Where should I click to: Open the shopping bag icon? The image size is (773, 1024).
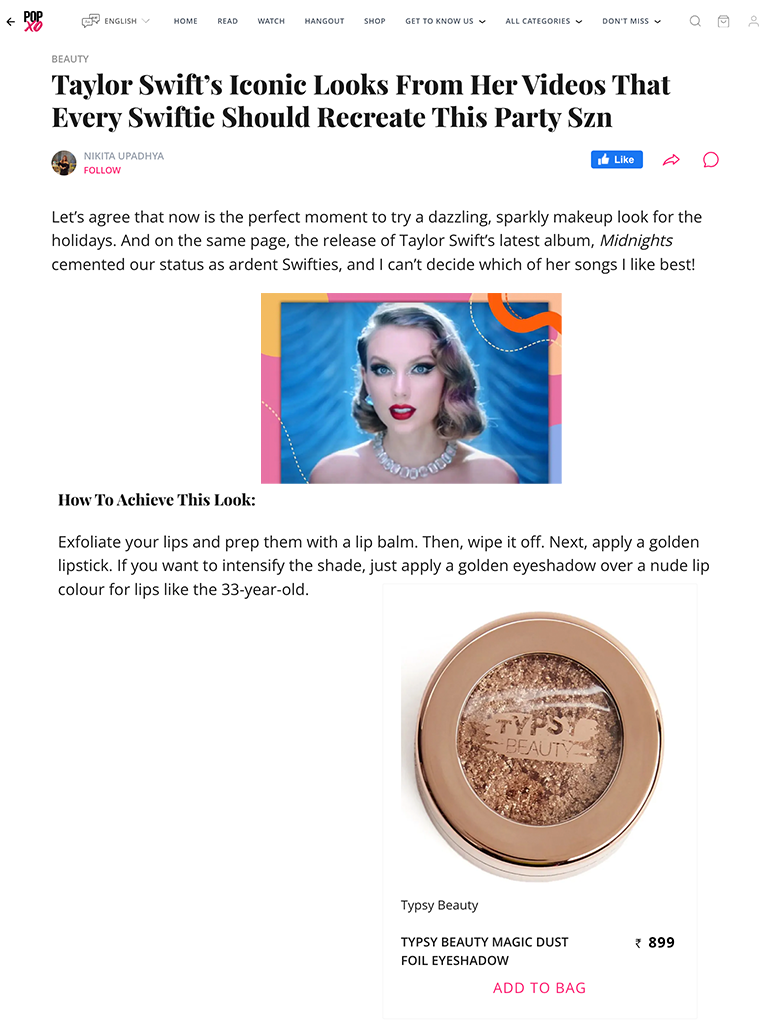tap(723, 21)
